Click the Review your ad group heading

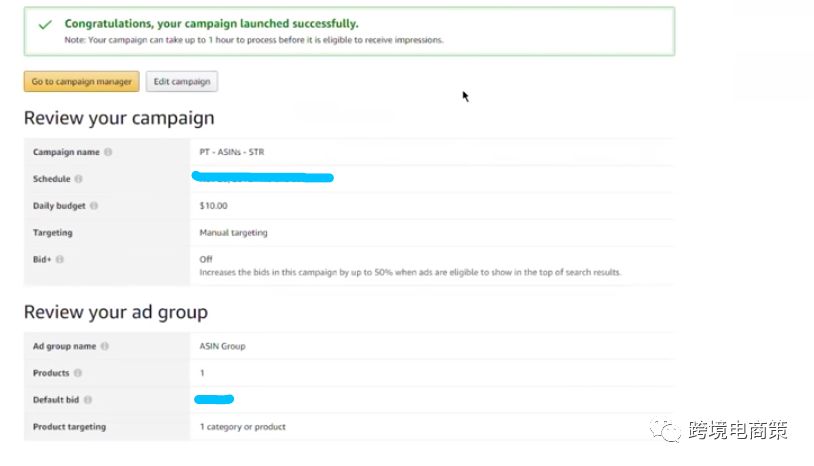(x=116, y=312)
